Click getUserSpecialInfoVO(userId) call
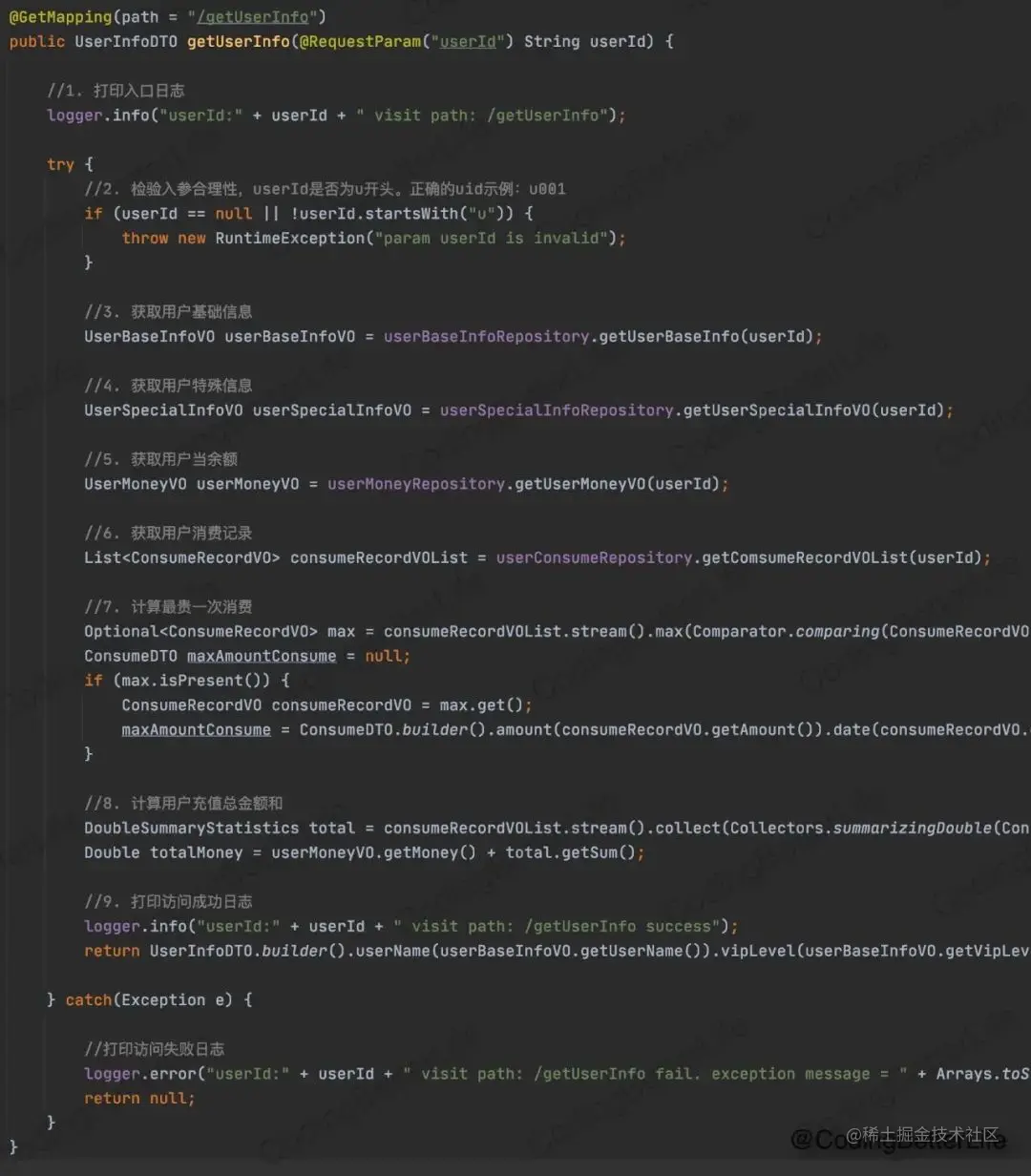Viewport: 1031px width, 1176px height. pyautogui.click(x=813, y=410)
